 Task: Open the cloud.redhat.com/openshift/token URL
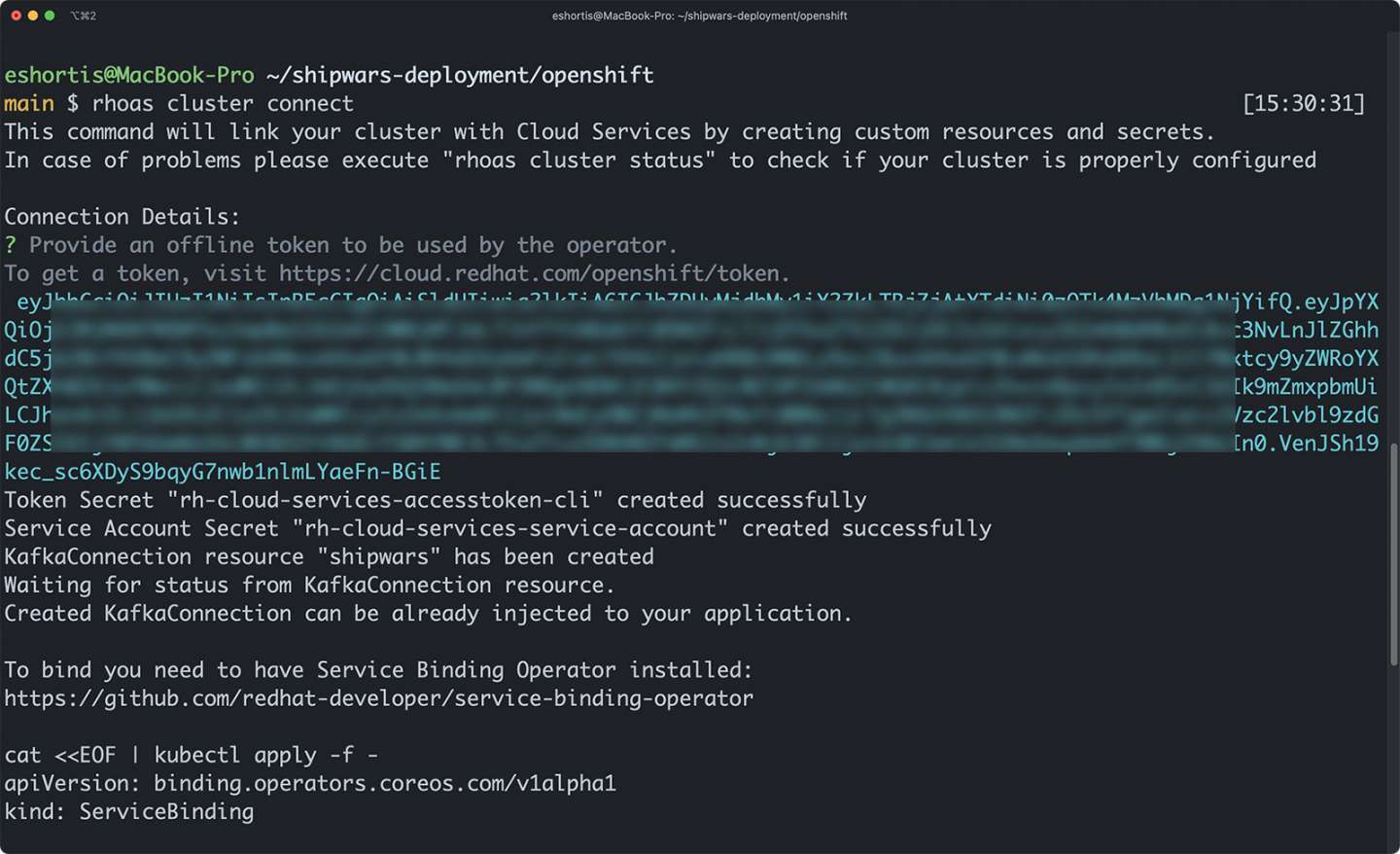coord(534,273)
